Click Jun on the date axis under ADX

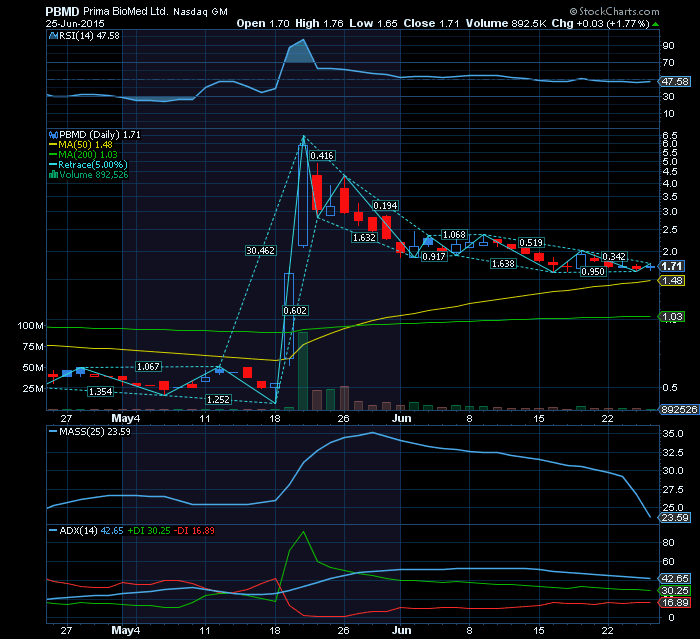(x=401, y=631)
